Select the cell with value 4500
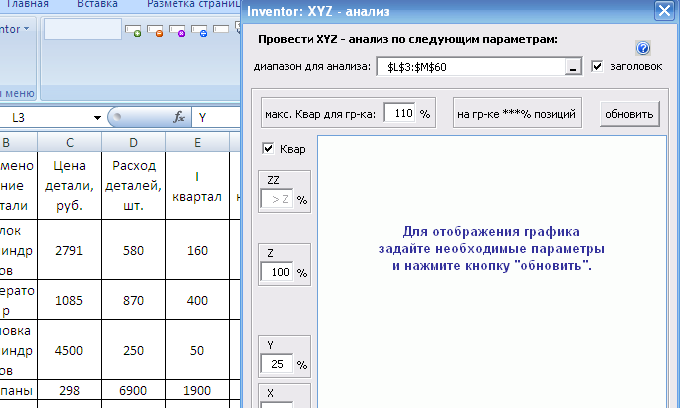Image resolution: width=680 pixels, height=408 pixels. tap(69, 350)
